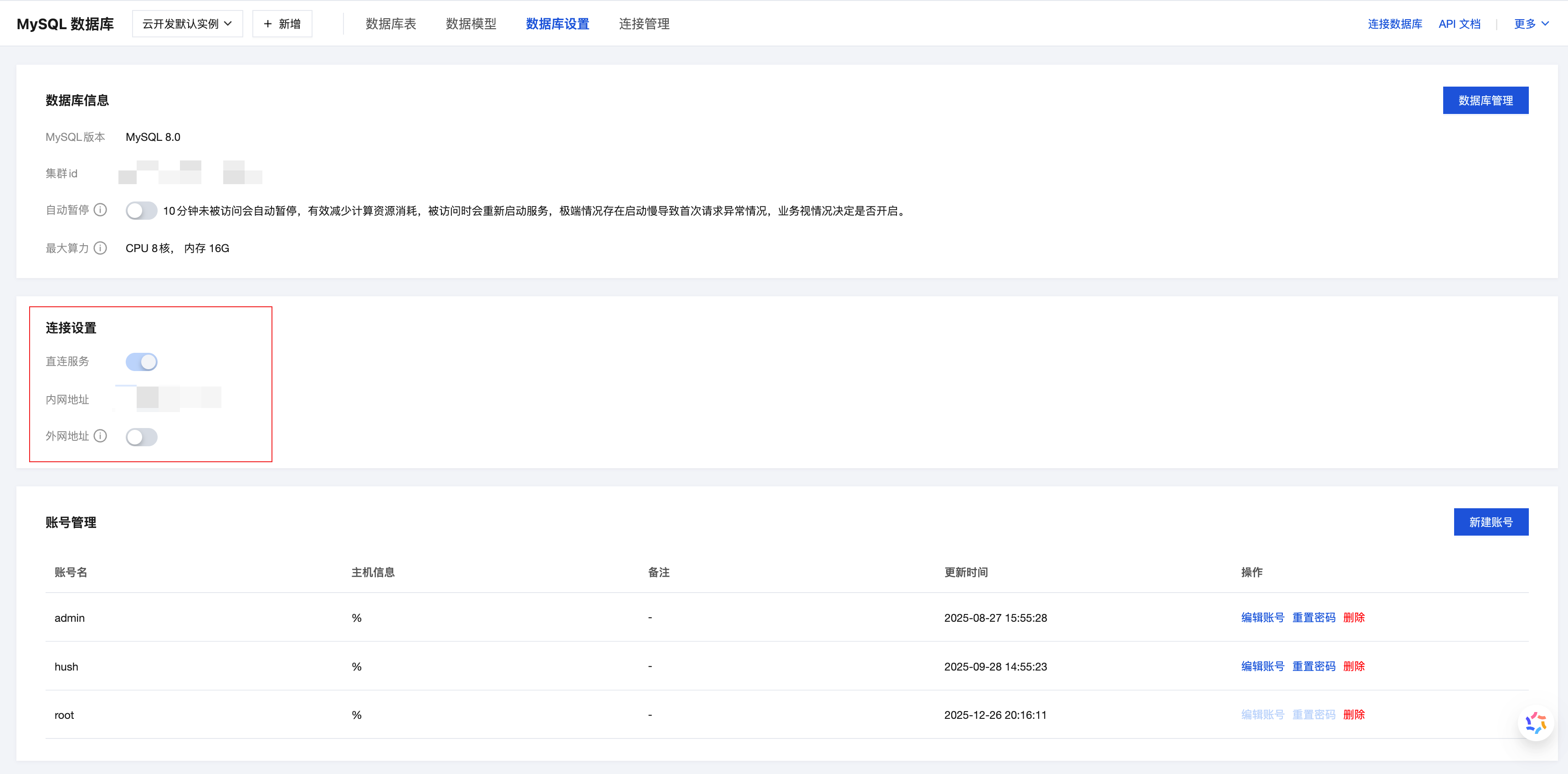Viewport: 1568px width, 774px height.
Task: Switch to the 连接管理 tab
Action: tap(644, 24)
